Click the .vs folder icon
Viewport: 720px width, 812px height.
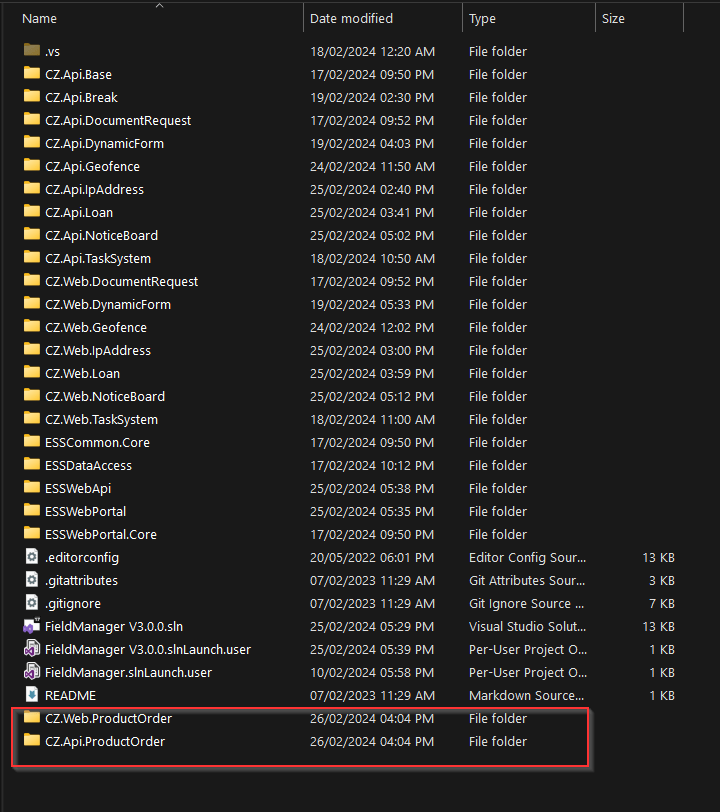click(x=32, y=50)
